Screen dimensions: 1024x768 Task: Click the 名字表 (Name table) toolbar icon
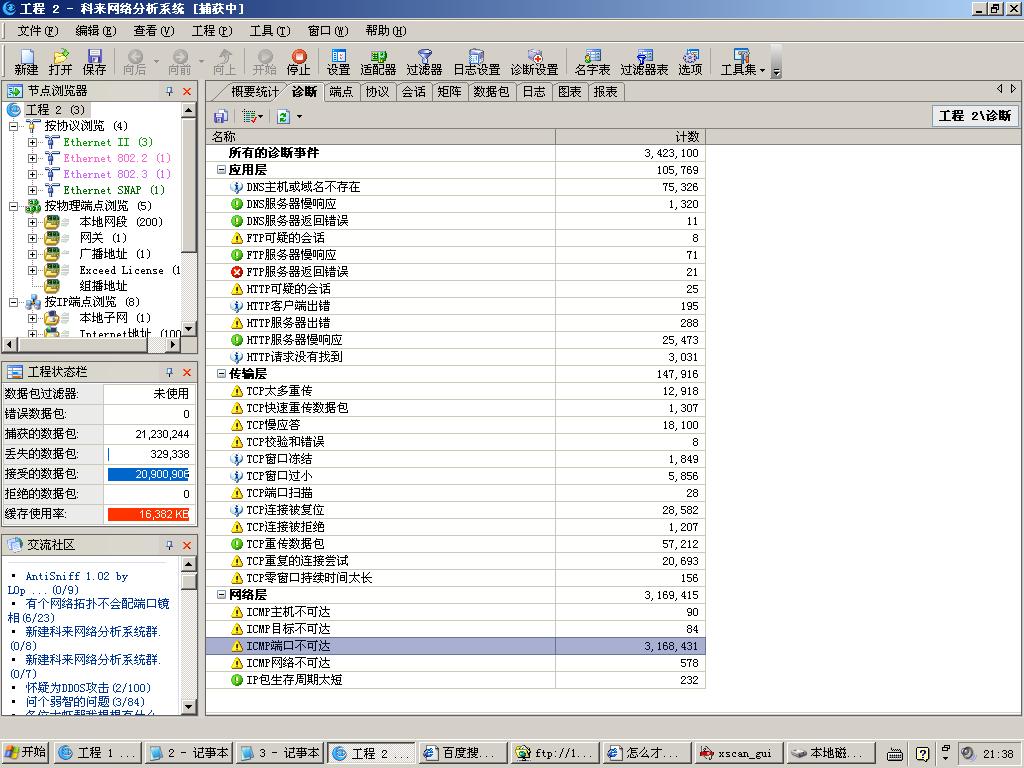[592, 62]
